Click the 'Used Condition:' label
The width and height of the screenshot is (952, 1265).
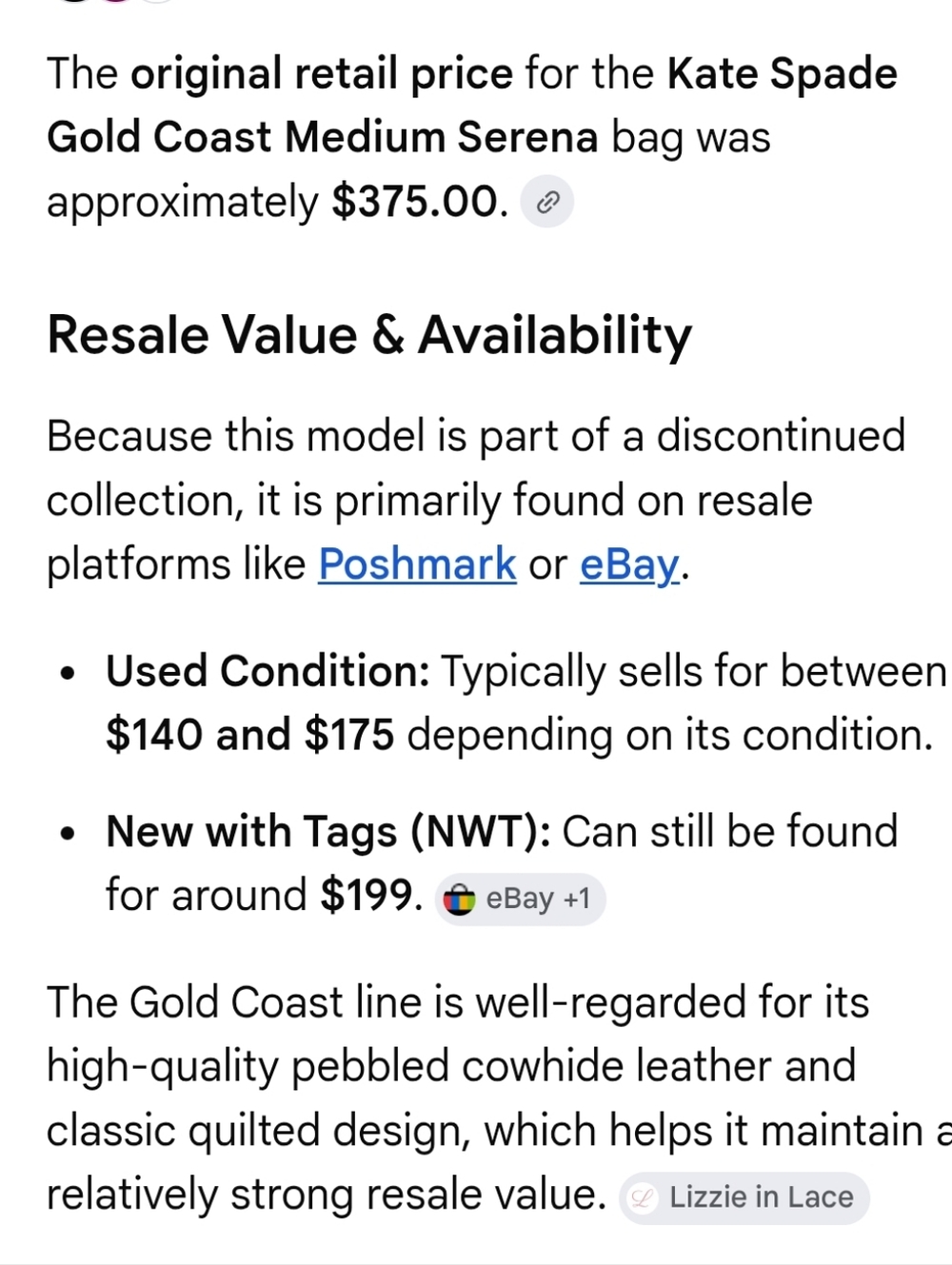268,671
